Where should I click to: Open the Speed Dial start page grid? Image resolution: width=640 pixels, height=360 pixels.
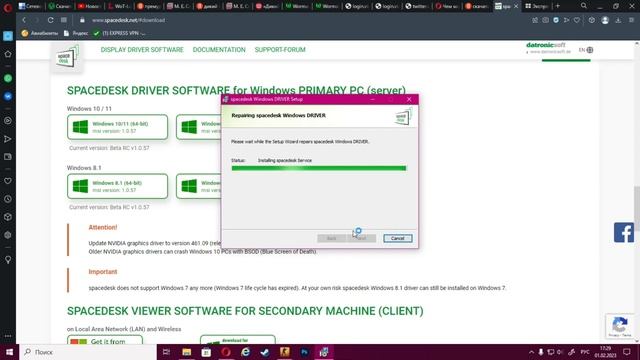64,20
